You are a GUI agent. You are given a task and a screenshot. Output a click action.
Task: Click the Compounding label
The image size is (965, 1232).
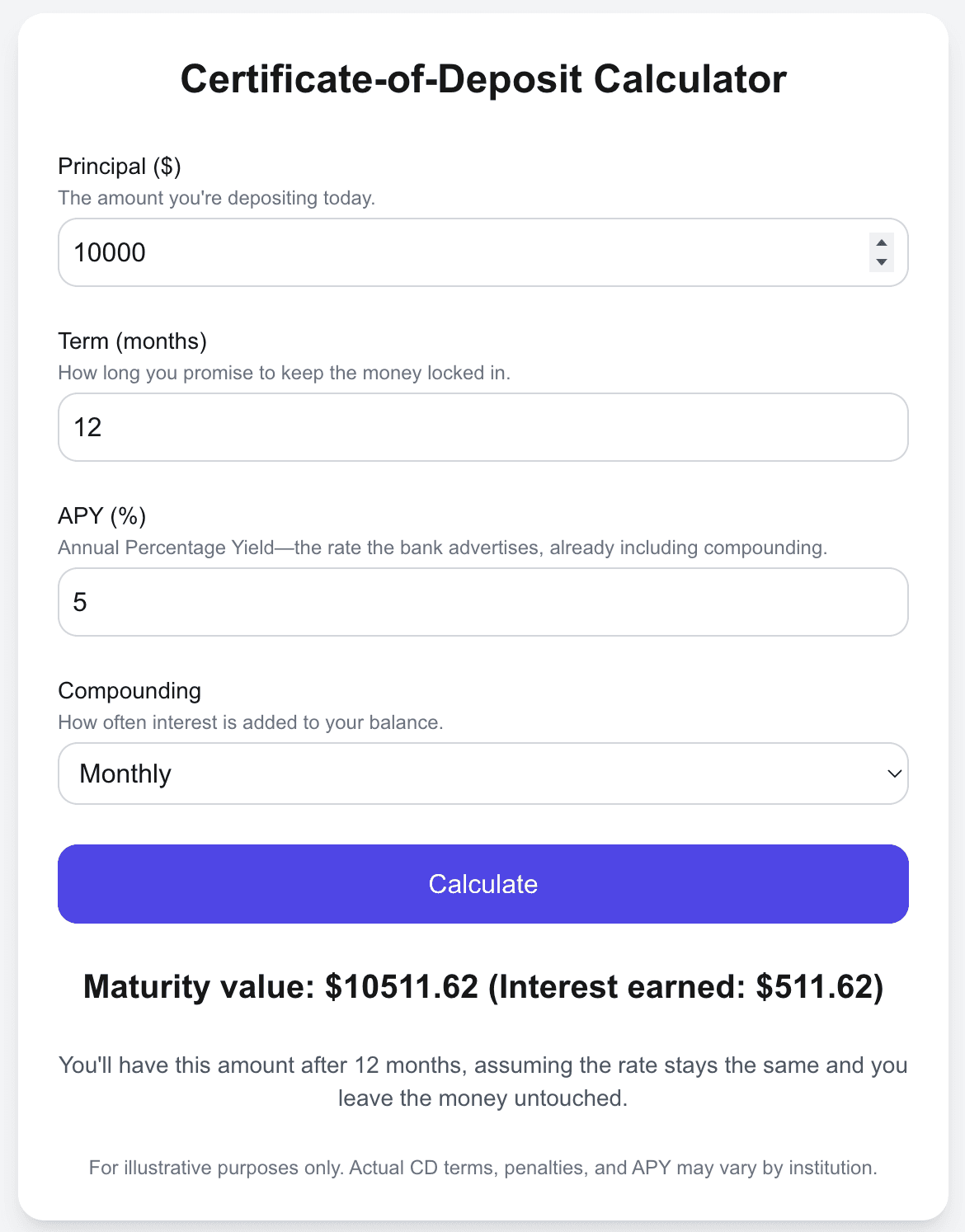pos(129,690)
